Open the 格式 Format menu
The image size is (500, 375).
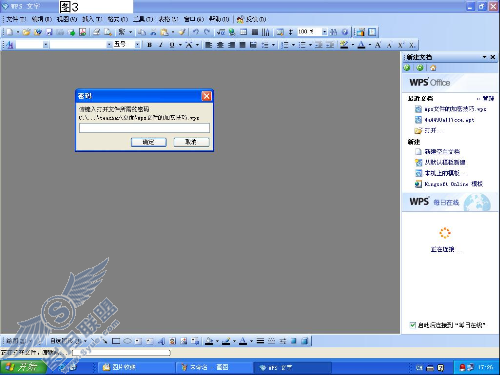pyautogui.click(x=117, y=19)
